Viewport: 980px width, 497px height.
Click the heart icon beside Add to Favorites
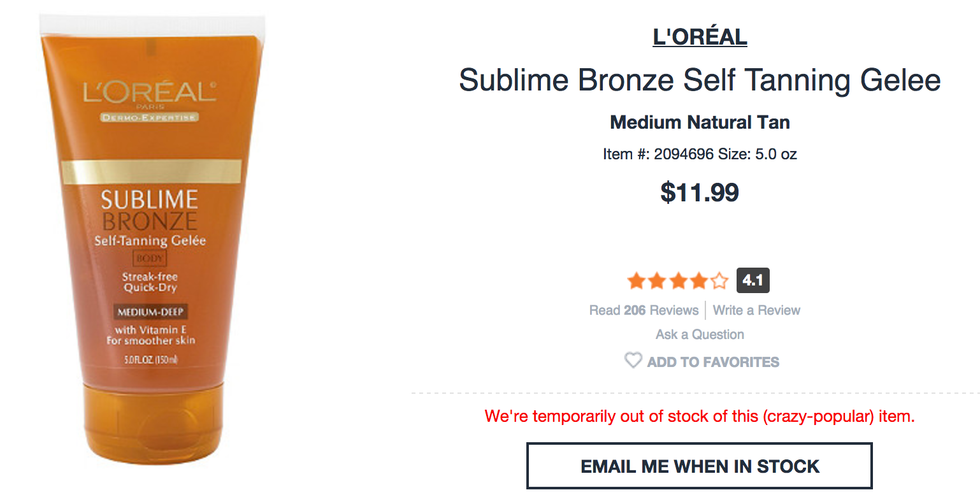coord(633,361)
